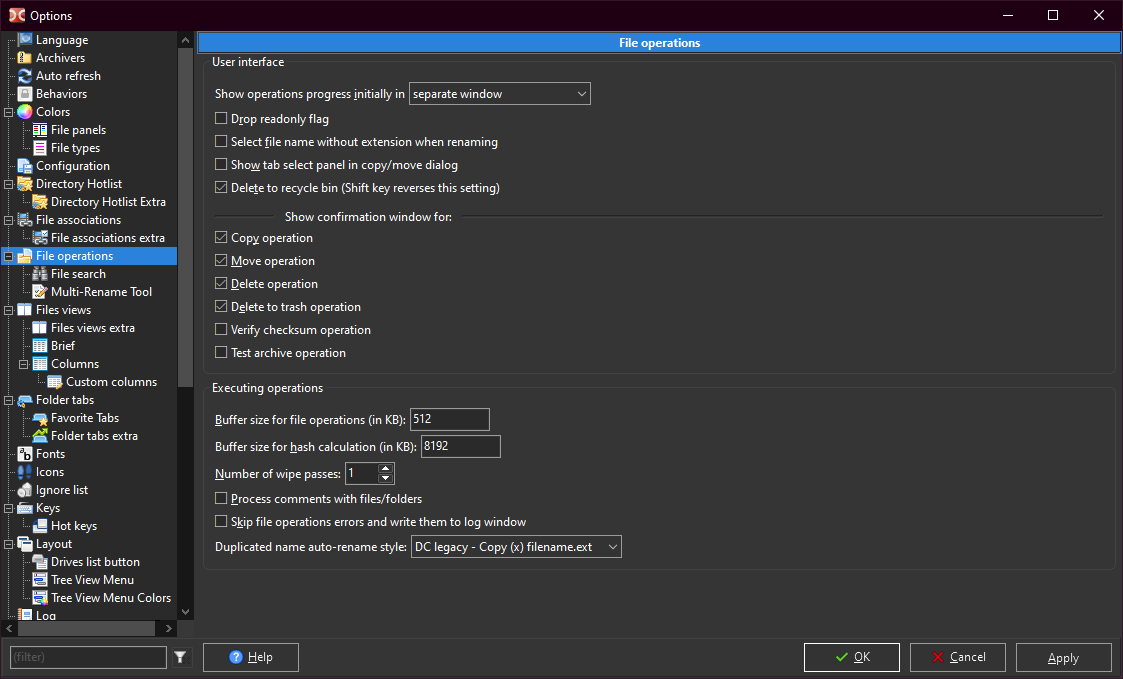Collapse the Files views tree node
The image size is (1123, 679).
(x=8, y=310)
